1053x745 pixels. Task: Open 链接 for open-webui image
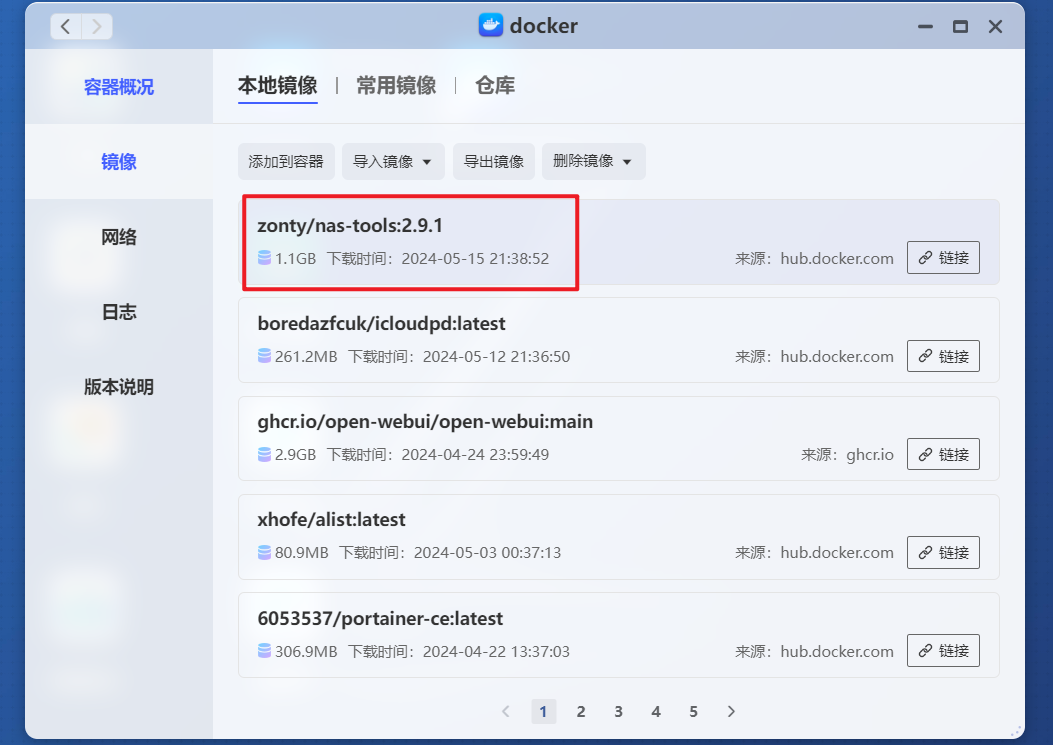943,454
